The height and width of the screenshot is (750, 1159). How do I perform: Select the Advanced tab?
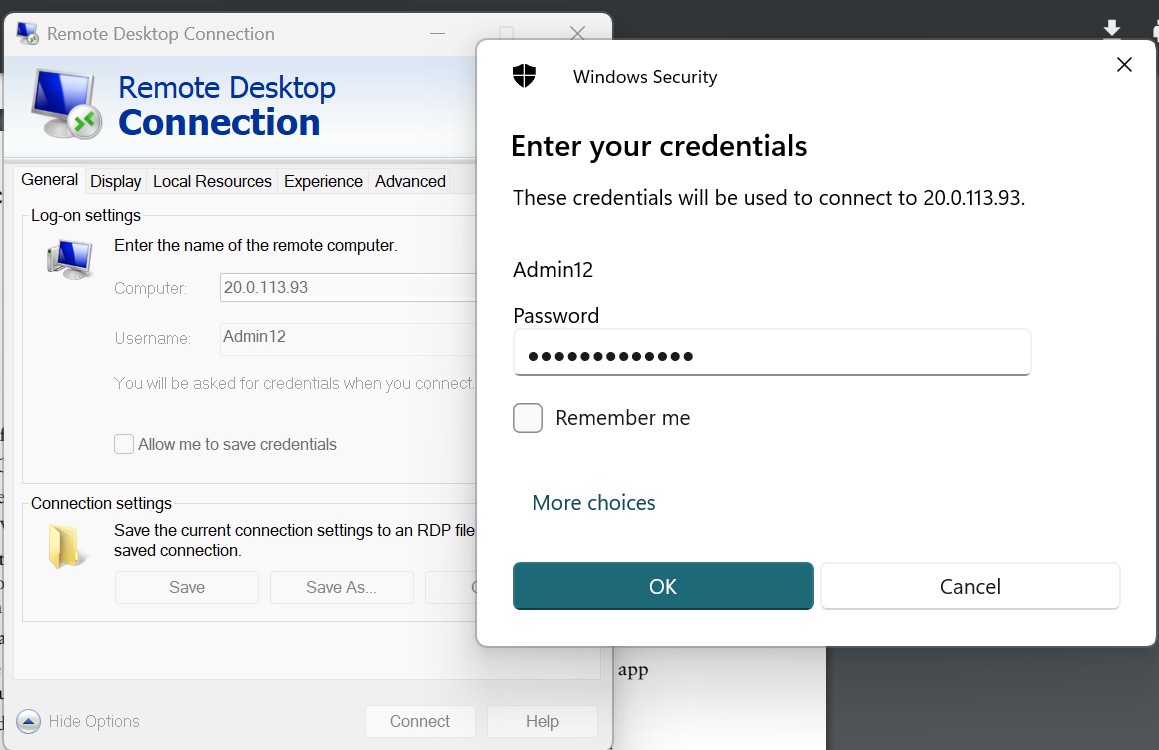[410, 181]
